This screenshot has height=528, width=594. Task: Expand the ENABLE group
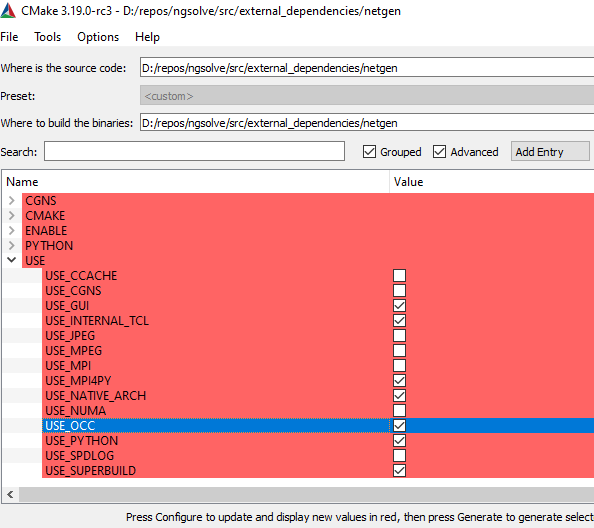[x=12, y=230]
